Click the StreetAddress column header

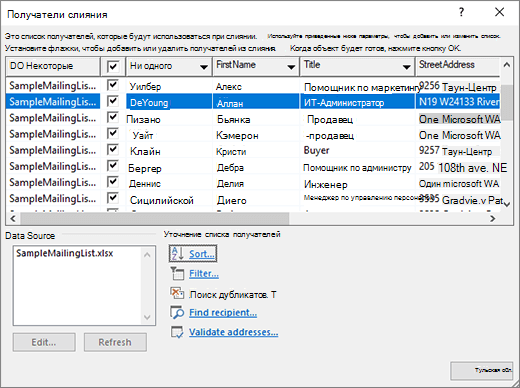tap(457, 66)
